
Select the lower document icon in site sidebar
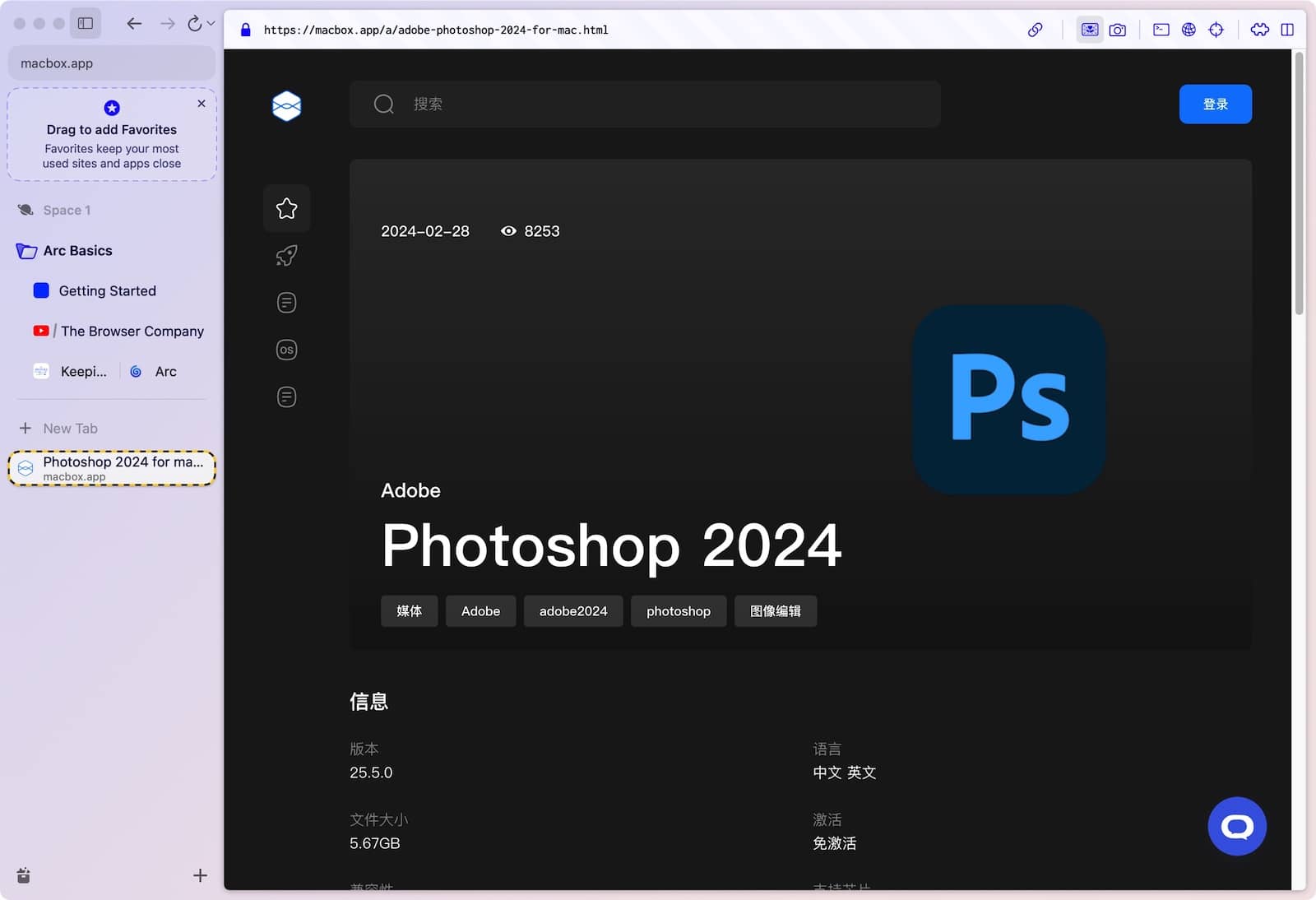(286, 397)
